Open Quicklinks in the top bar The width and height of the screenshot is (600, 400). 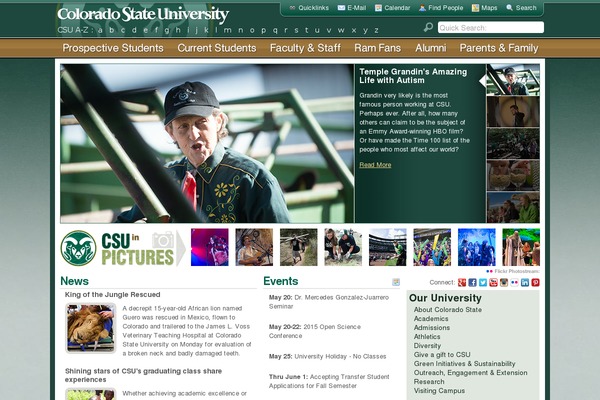click(309, 8)
